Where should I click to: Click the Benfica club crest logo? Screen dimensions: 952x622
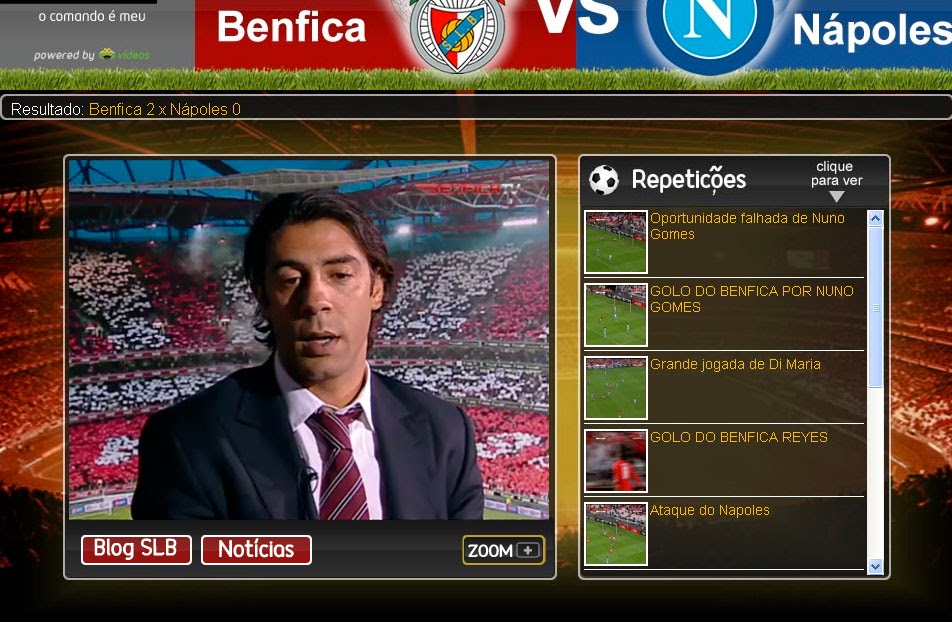(x=457, y=33)
